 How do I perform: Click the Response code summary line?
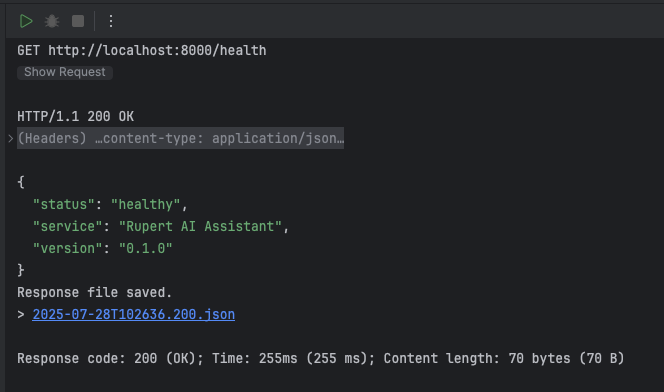321,359
